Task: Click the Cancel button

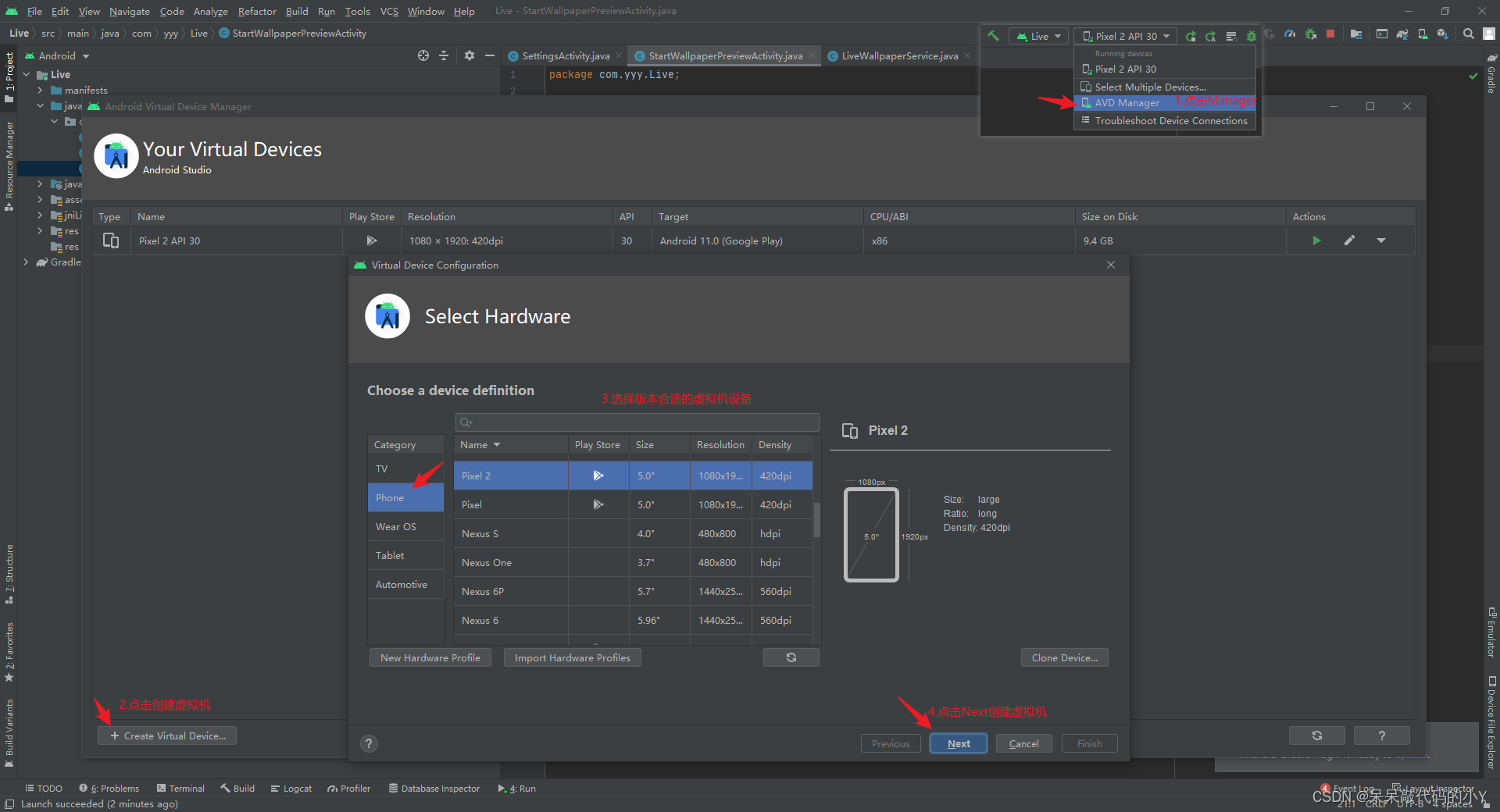Action: (x=1023, y=743)
